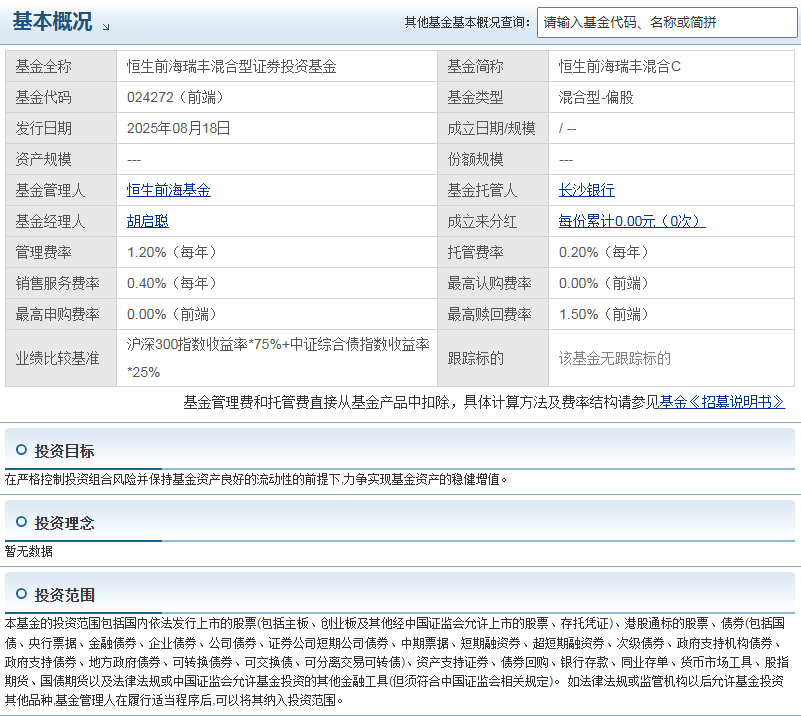The image size is (801, 716).
Task: Click the 成立日期/规模 label cell
Action: click(493, 128)
